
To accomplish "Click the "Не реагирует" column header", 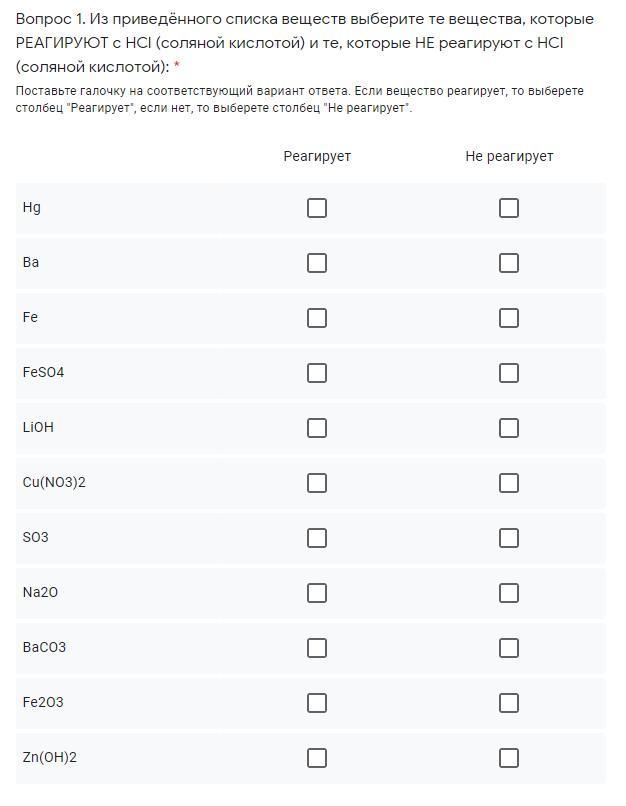I will (x=509, y=156).
